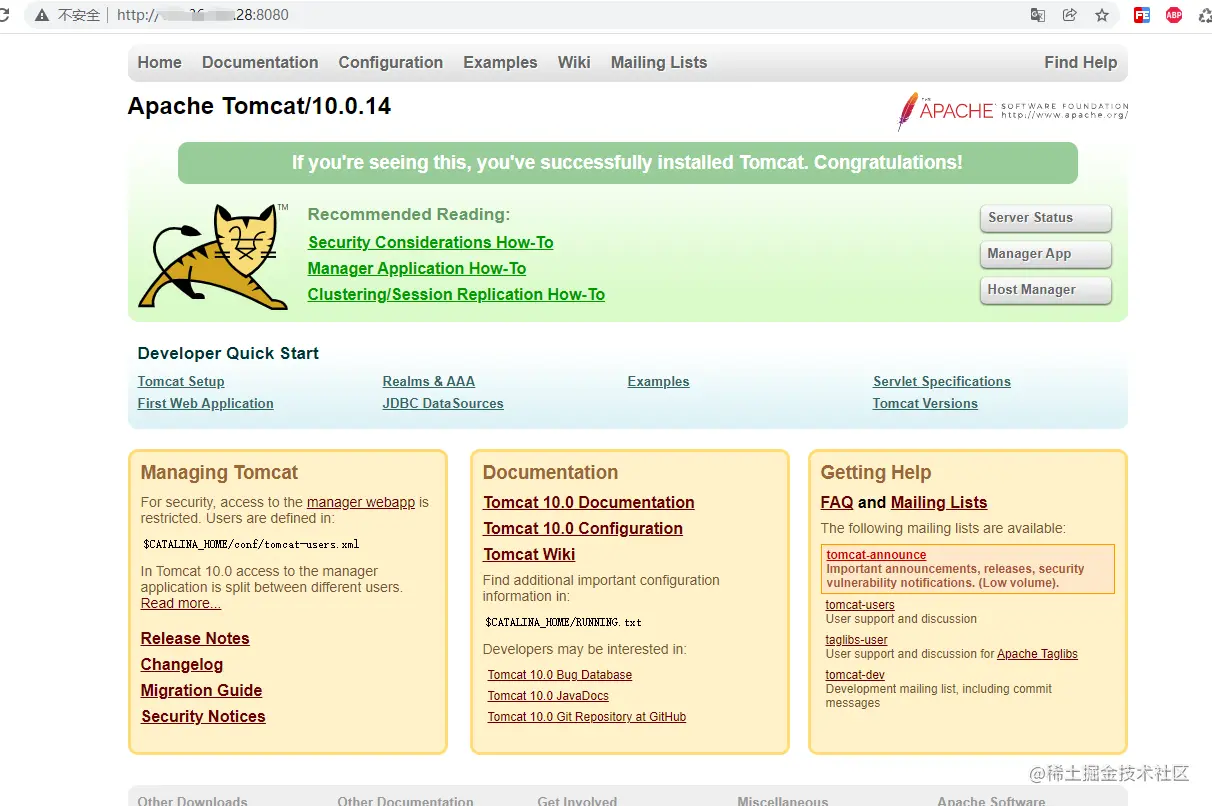Open the Home navigation item
This screenshot has width=1212, height=806.
160,62
